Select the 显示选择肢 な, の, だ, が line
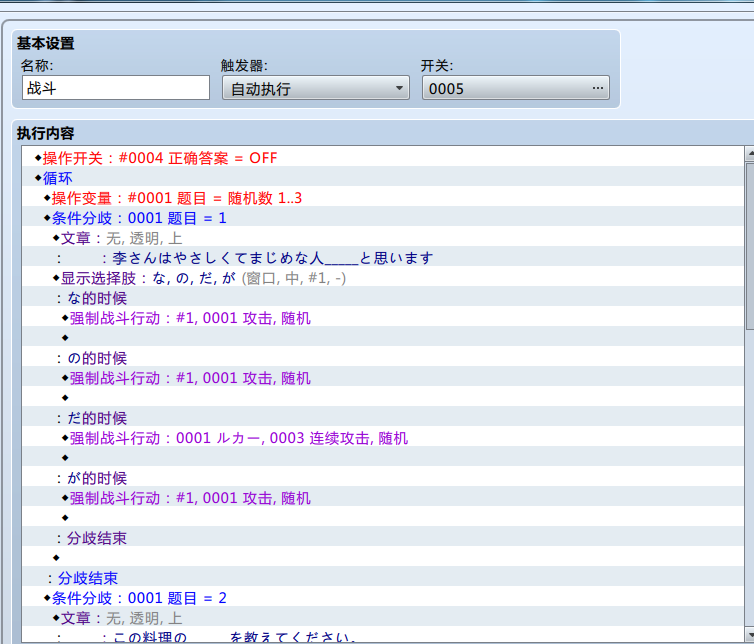Image resolution: width=754 pixels, height=644 pixels. (382, 278)
